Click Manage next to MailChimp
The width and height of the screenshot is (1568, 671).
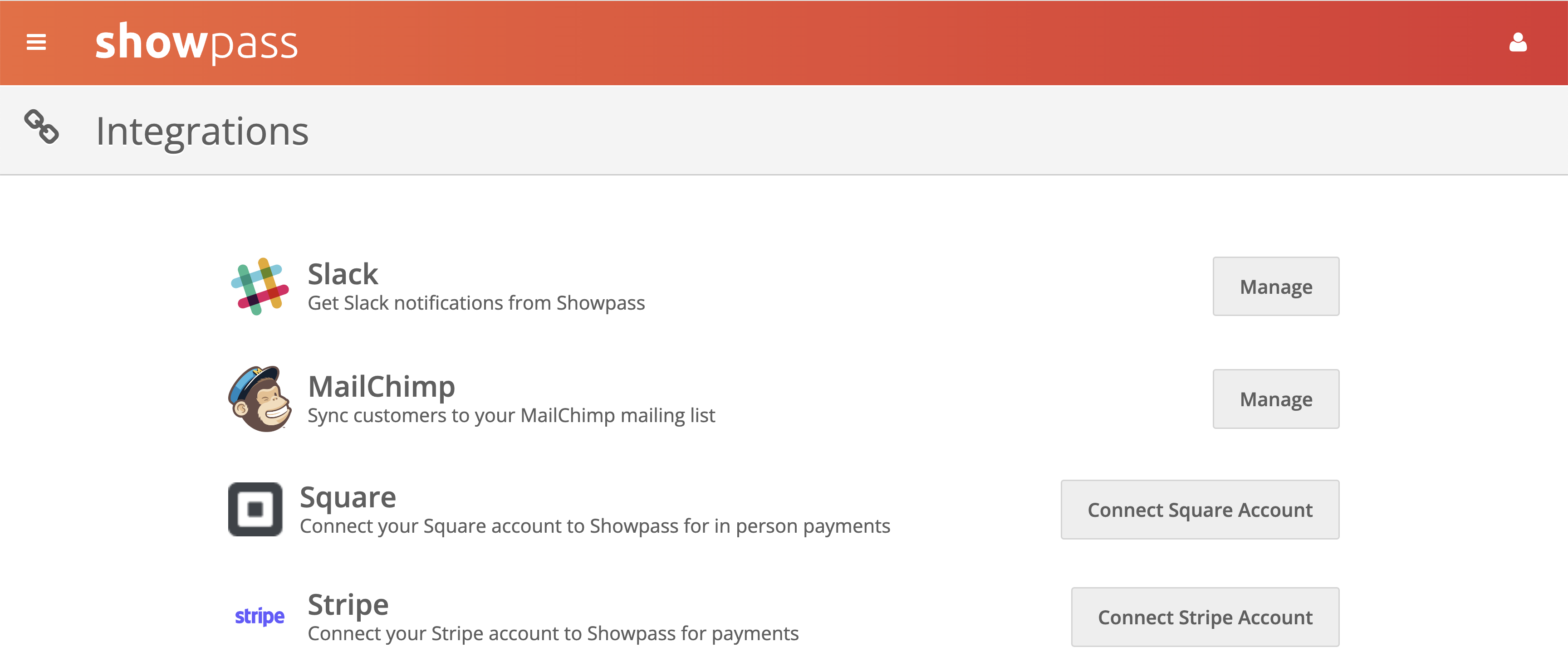point(1276,399)
